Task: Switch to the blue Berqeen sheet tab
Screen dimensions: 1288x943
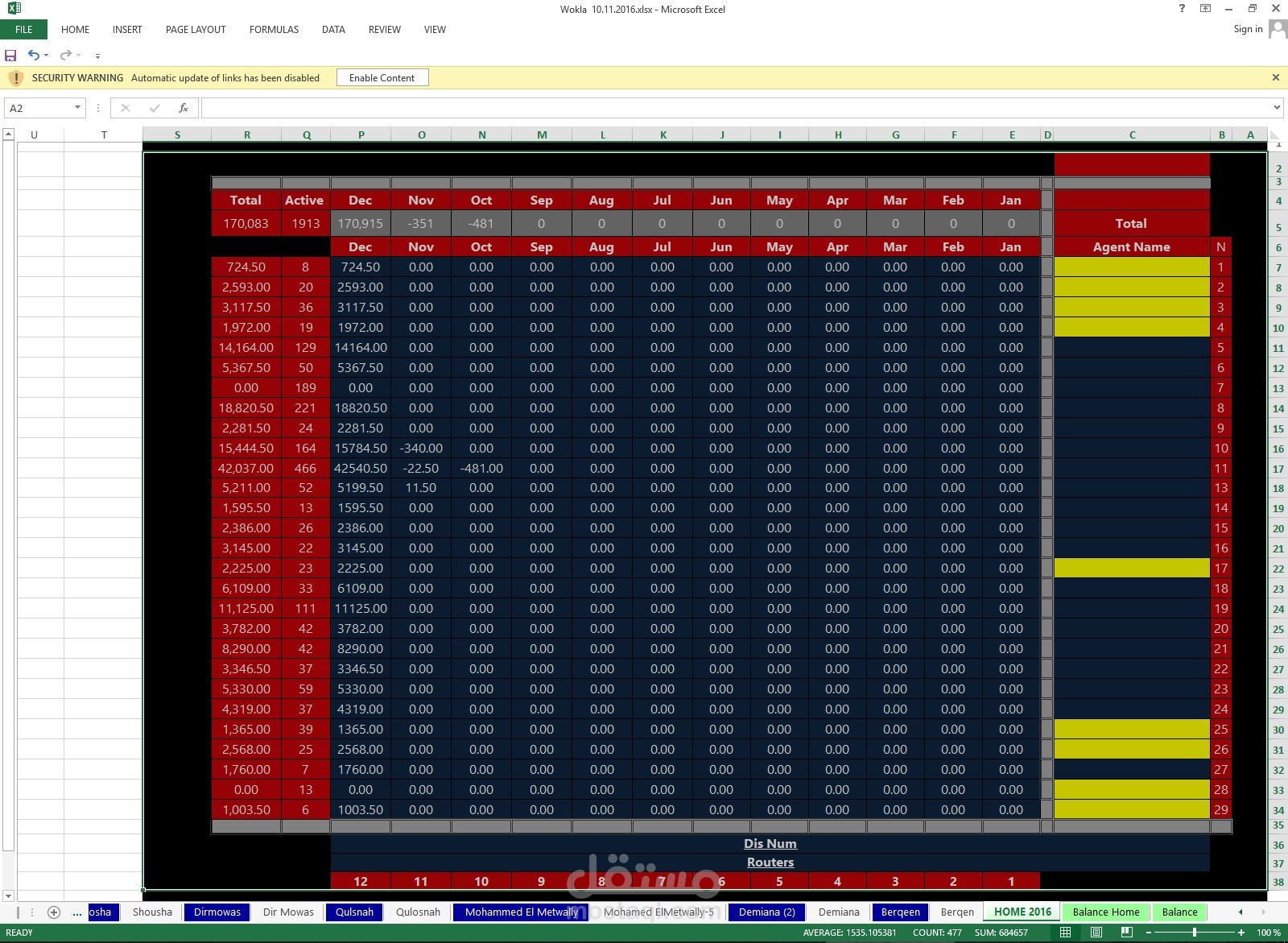Action: pos(900,912)
